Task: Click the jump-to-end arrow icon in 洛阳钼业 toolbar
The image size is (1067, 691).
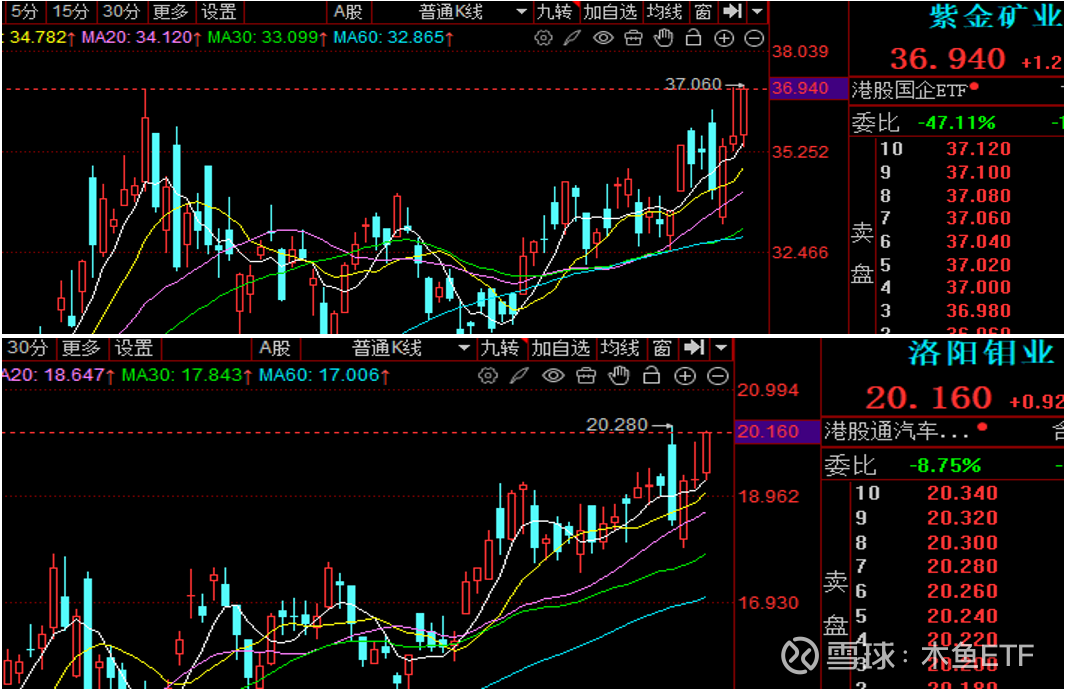Action: click(694, 348)
